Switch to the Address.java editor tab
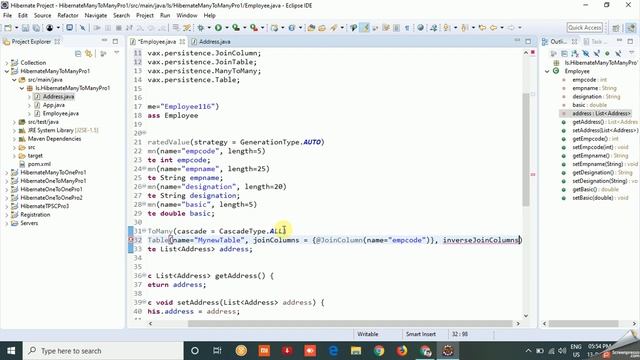 [x=211, y=42]
